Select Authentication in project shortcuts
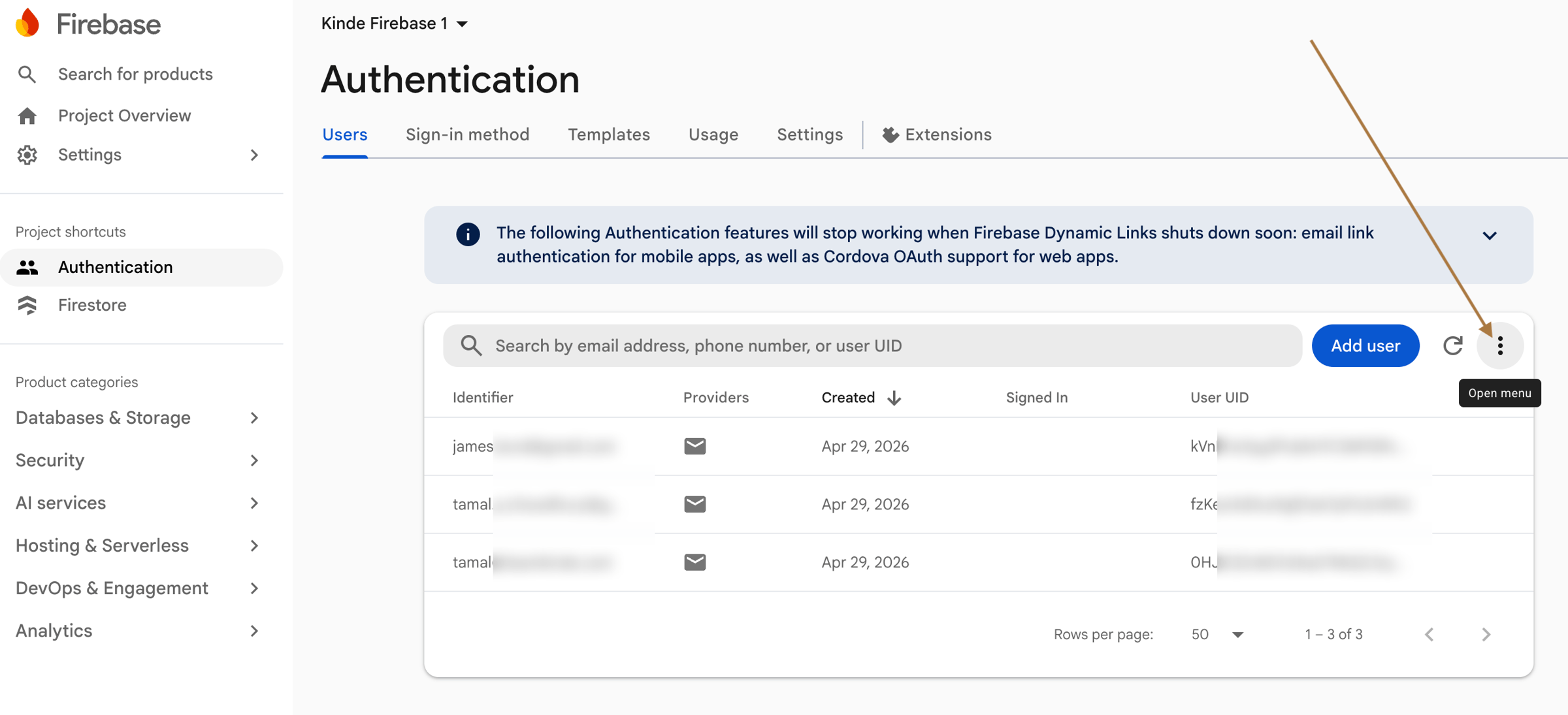The width and height of the screenshot is (1568, 715). click(x=142, y=268)
